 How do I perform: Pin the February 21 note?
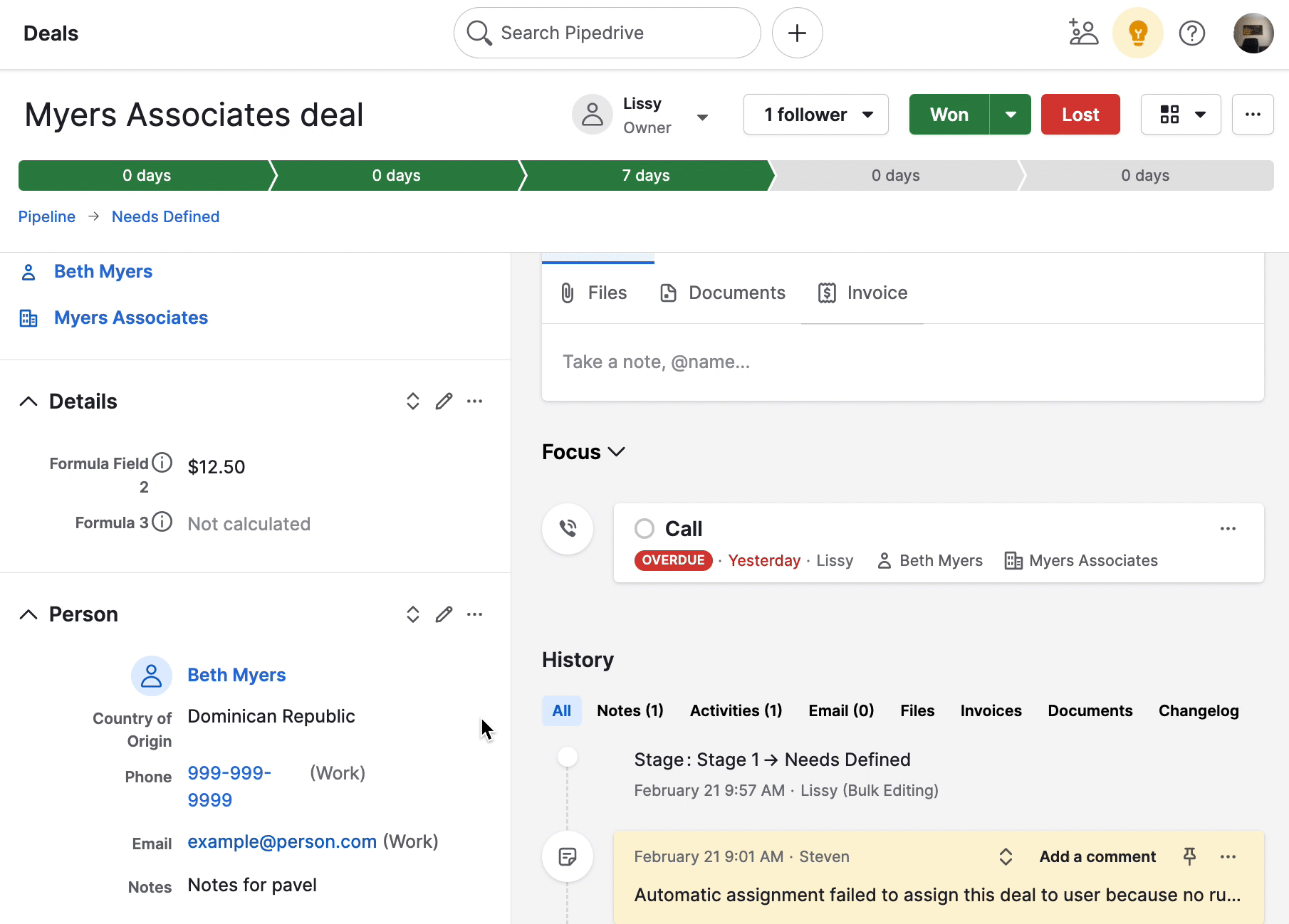[1189, 856]
